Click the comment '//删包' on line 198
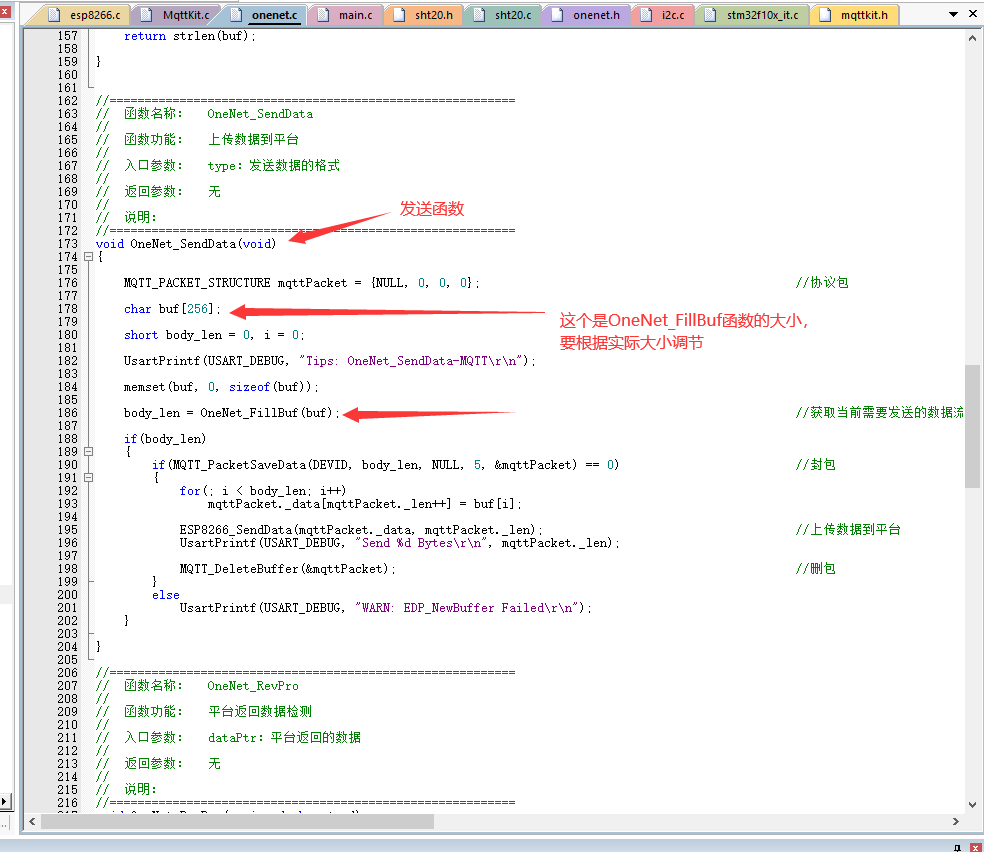Screen dimensions: 984x852 point(815,569)
